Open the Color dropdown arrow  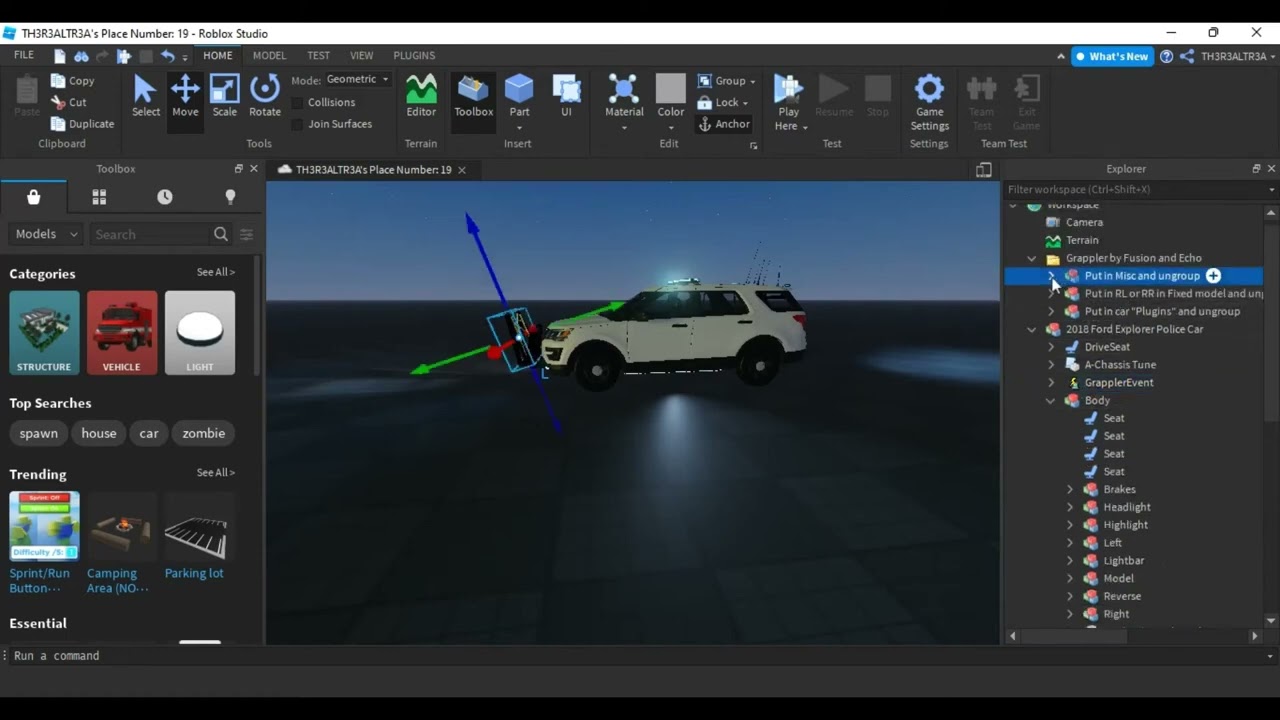(x=671, y=127)
